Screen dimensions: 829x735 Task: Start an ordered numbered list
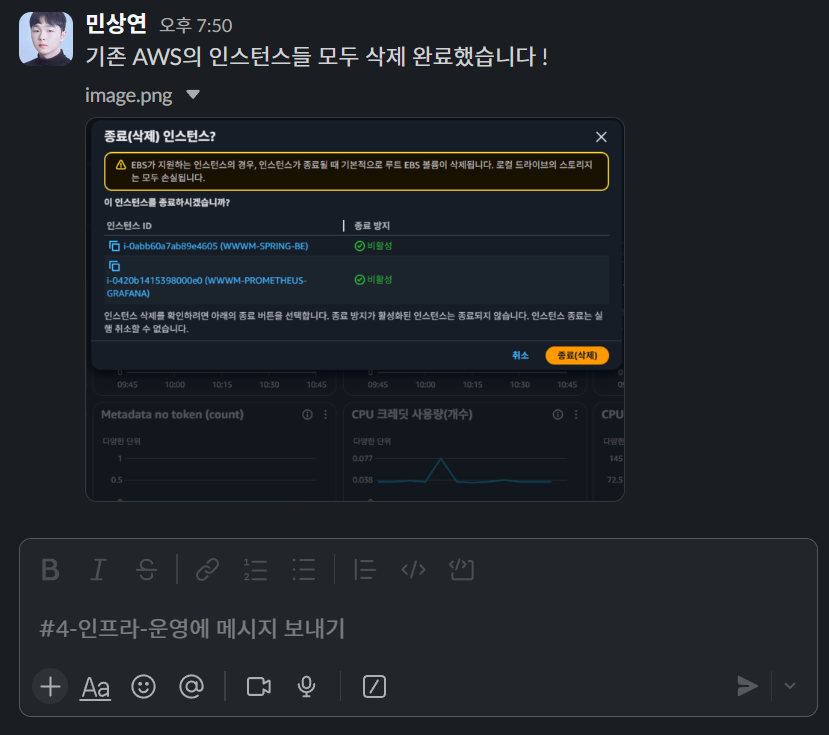pyautogui.click(x=255, y=570)
